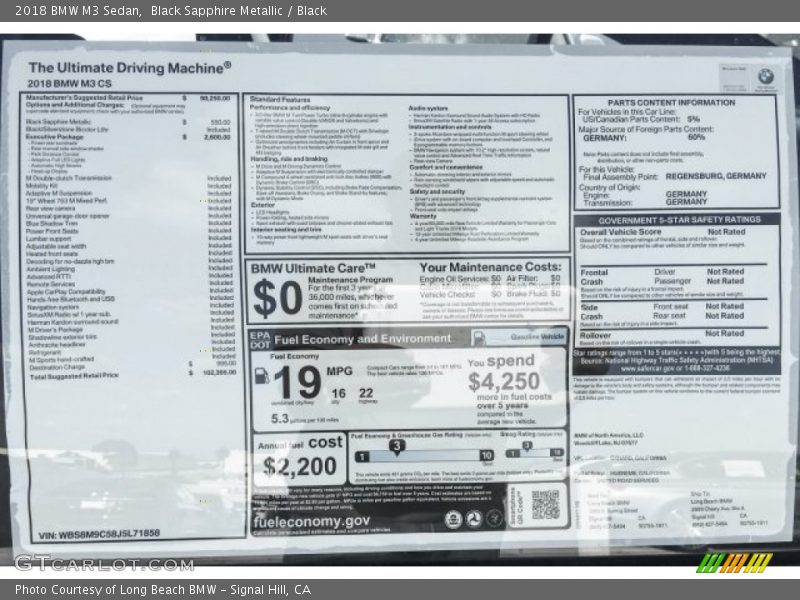800x600 pixels.
Task: Click The Ultimate Driving Machine heading
Action: point(130,66)
